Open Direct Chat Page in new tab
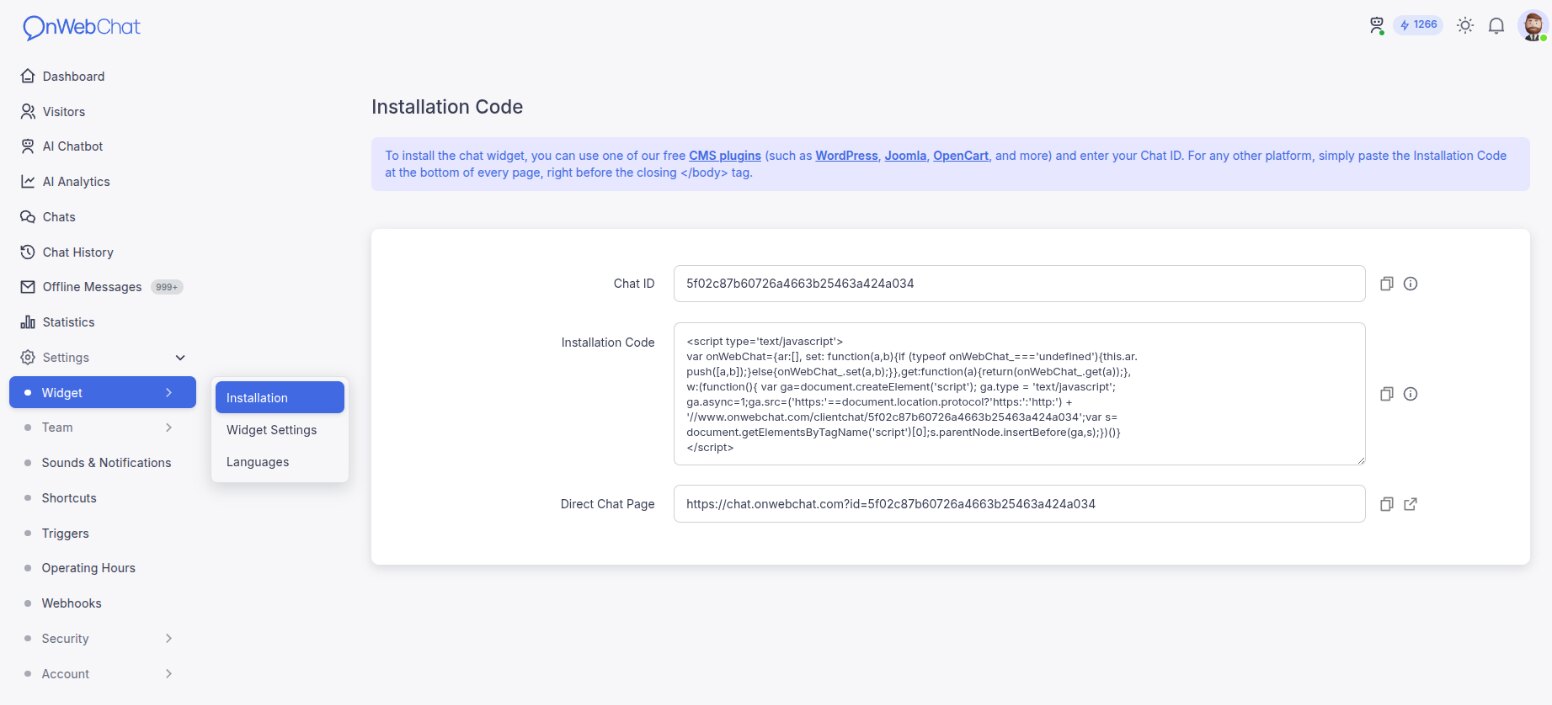This screenshot has height=705, width=1552. click(x=1410, y=504)
